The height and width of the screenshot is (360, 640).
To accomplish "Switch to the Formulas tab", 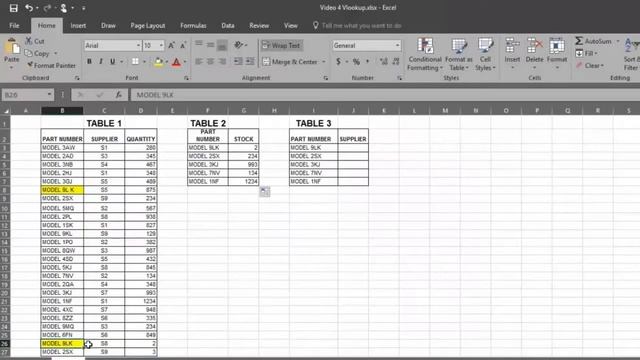I will (193, 25).
